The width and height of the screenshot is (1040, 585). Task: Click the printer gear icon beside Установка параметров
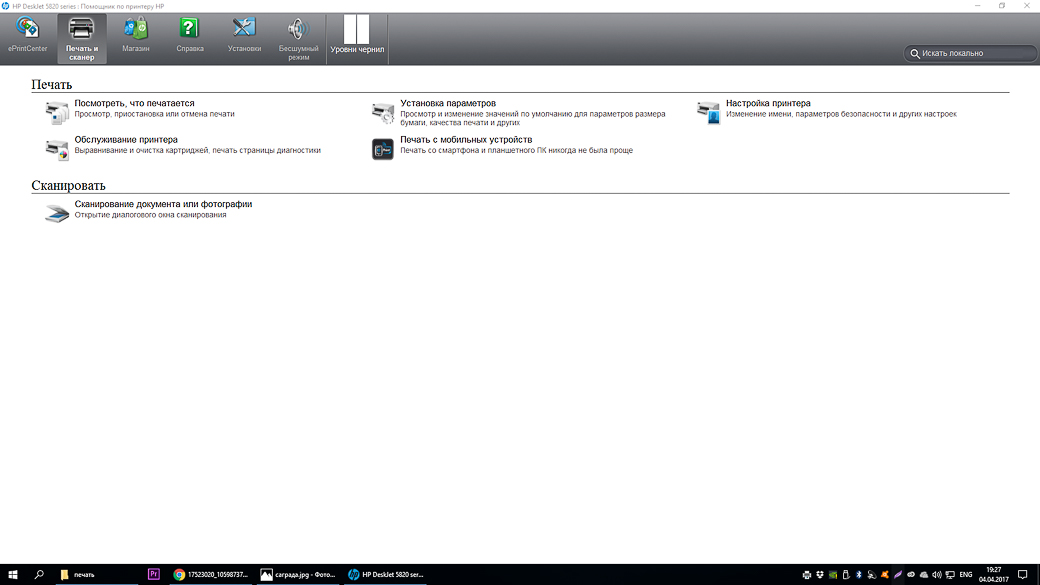(383, 113)
